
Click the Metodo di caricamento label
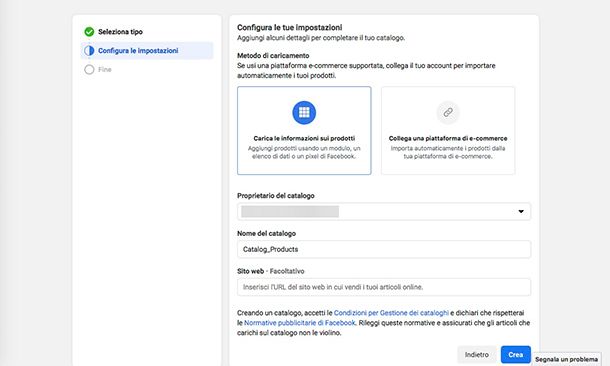[x=273, y=56]
